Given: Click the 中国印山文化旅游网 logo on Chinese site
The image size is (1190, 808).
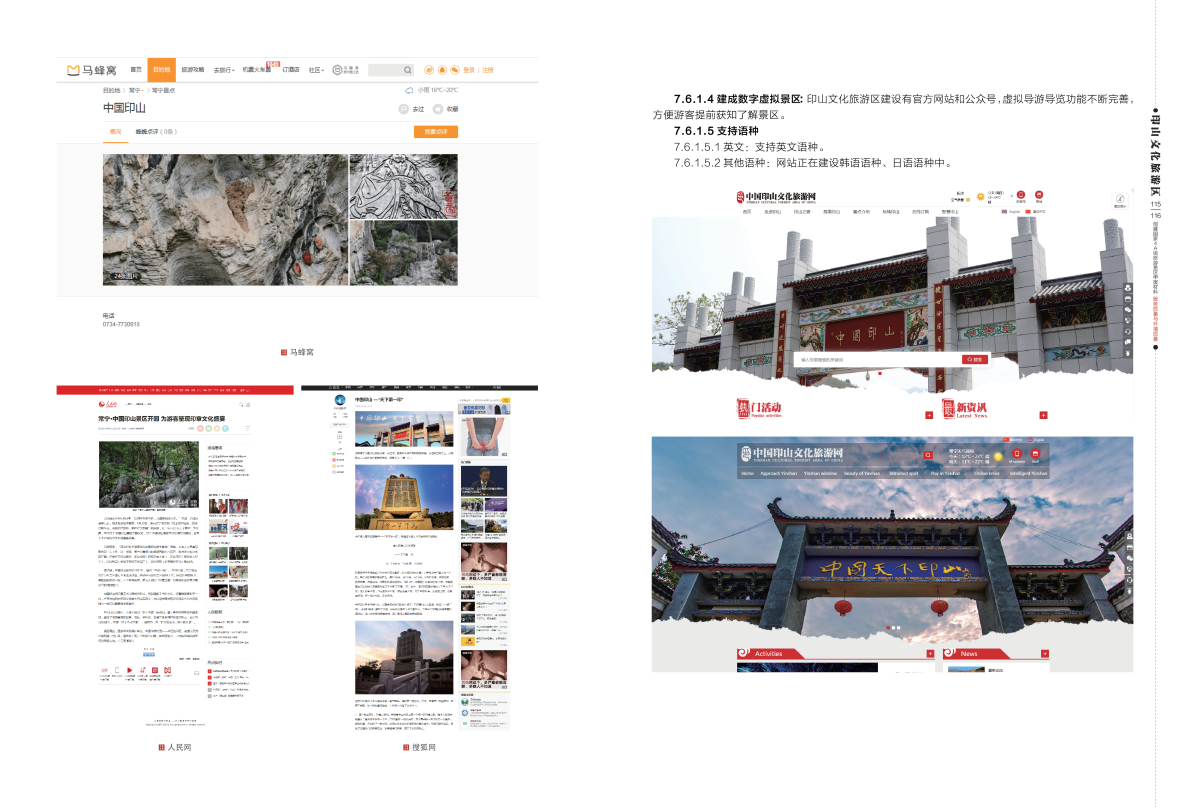Looking at the screenshot, I should [776, 197].
